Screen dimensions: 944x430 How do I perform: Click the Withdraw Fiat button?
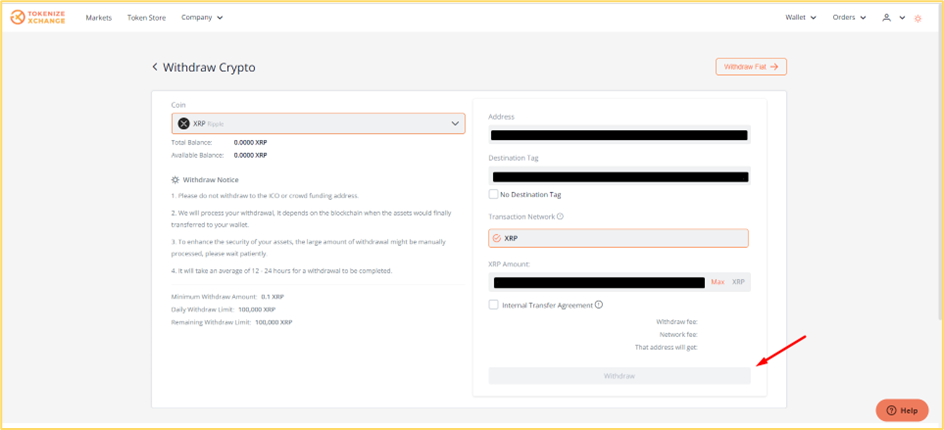[751, 67]
